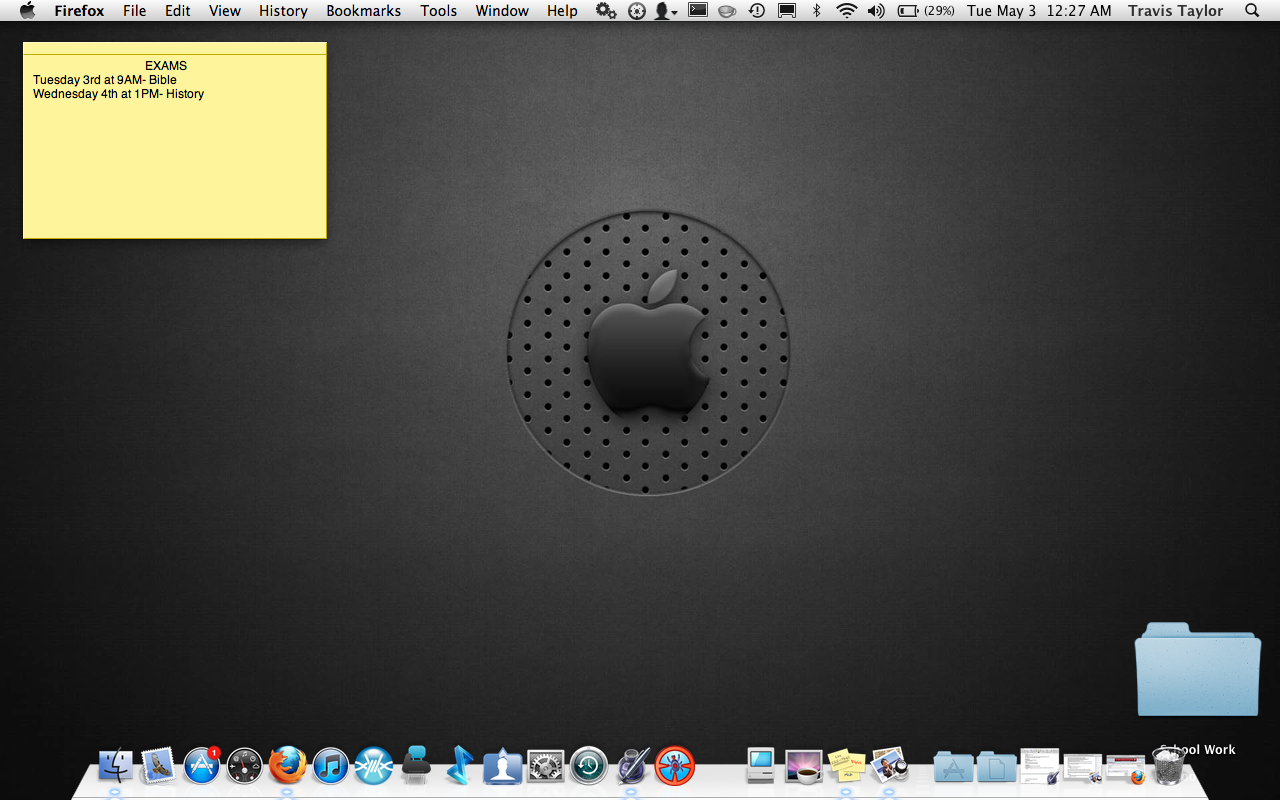Launch the blue zigzag ribbon app

point(459,766)
